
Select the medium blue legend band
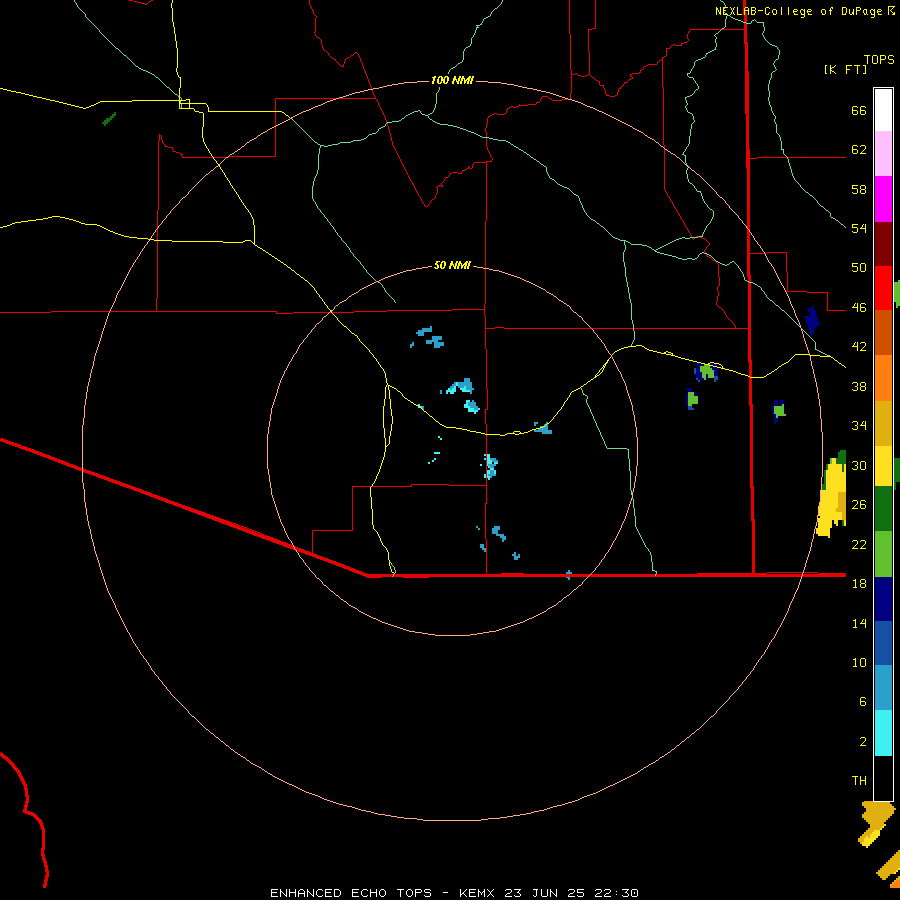pos(883,643)
